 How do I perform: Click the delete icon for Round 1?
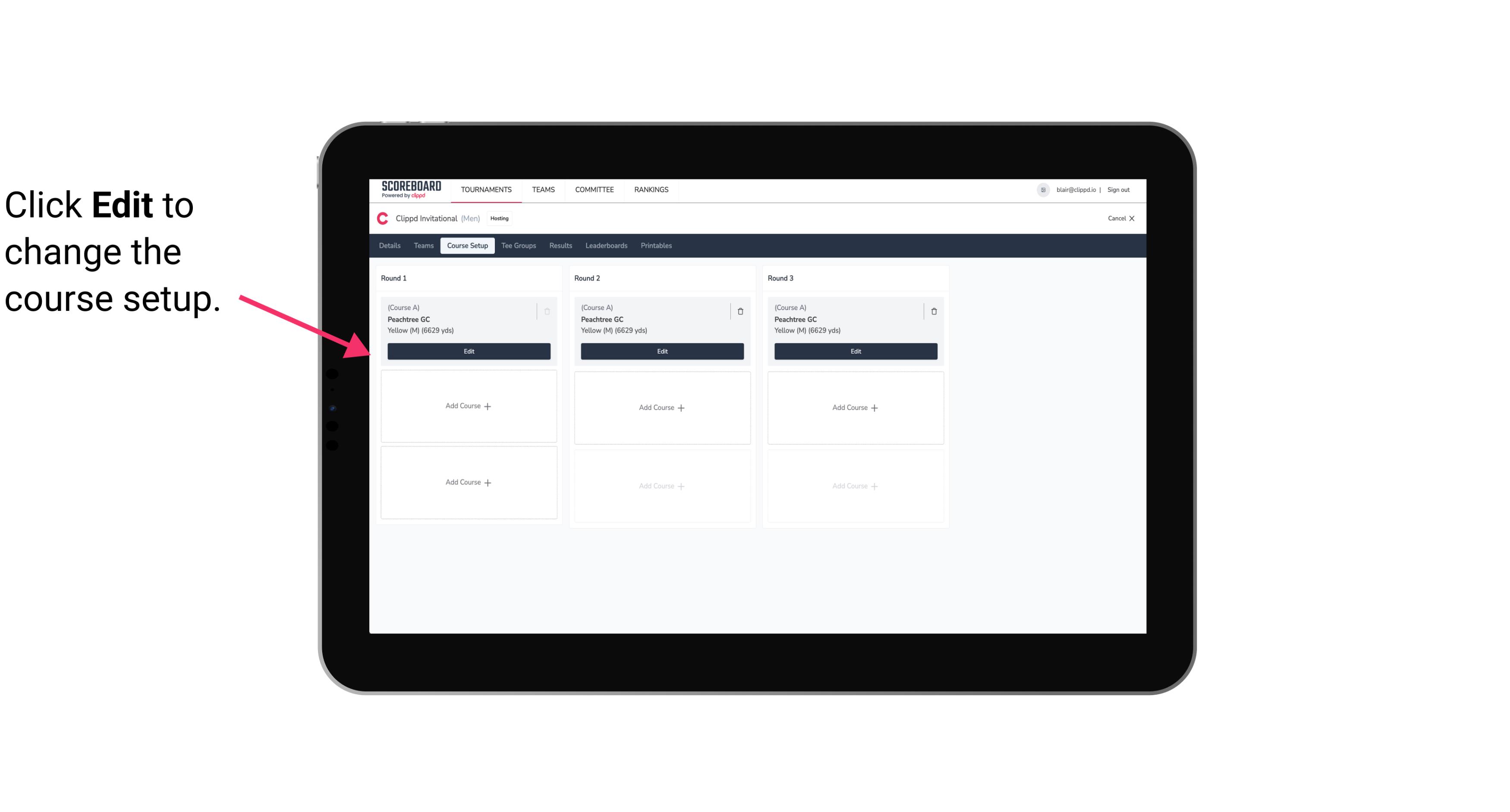coord(548,311)
